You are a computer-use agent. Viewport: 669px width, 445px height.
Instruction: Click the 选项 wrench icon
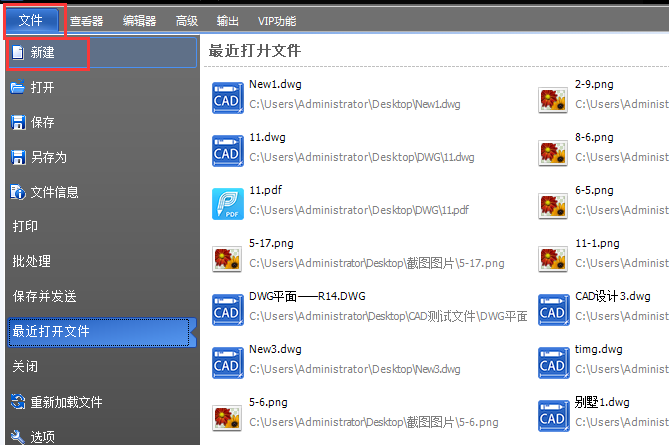coord(18,436)
